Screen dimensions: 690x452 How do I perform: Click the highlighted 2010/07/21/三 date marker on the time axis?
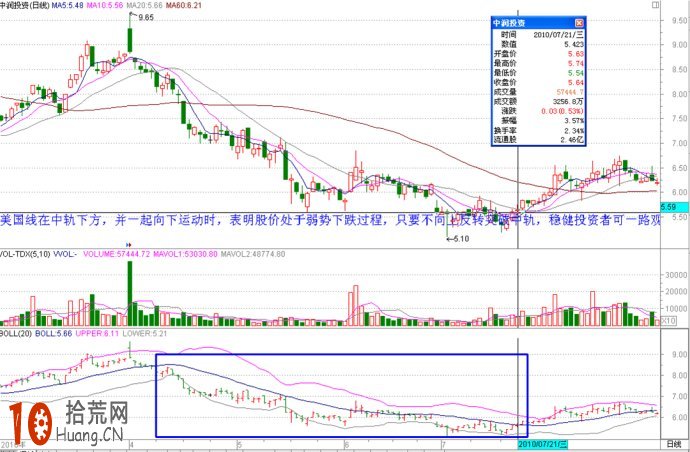click(x=543, y=443)
